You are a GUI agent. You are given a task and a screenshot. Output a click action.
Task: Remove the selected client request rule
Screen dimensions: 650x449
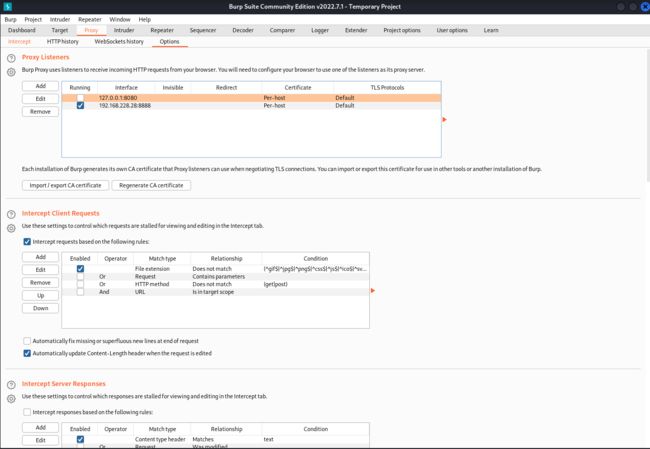(40, 283)
